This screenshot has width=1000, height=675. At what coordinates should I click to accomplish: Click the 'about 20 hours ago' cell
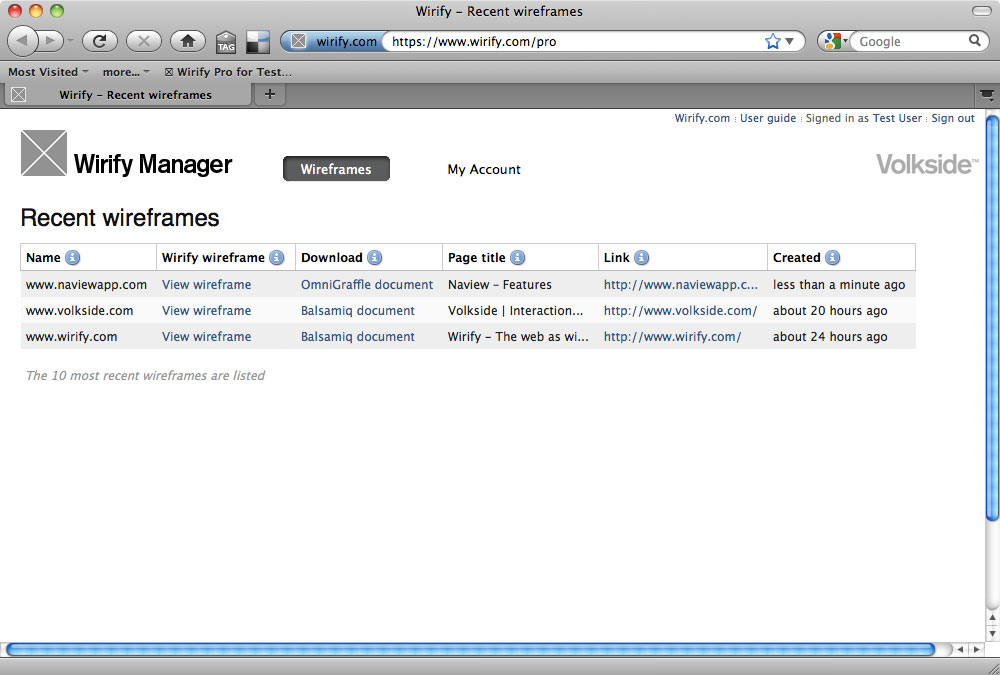pos(830,311)
